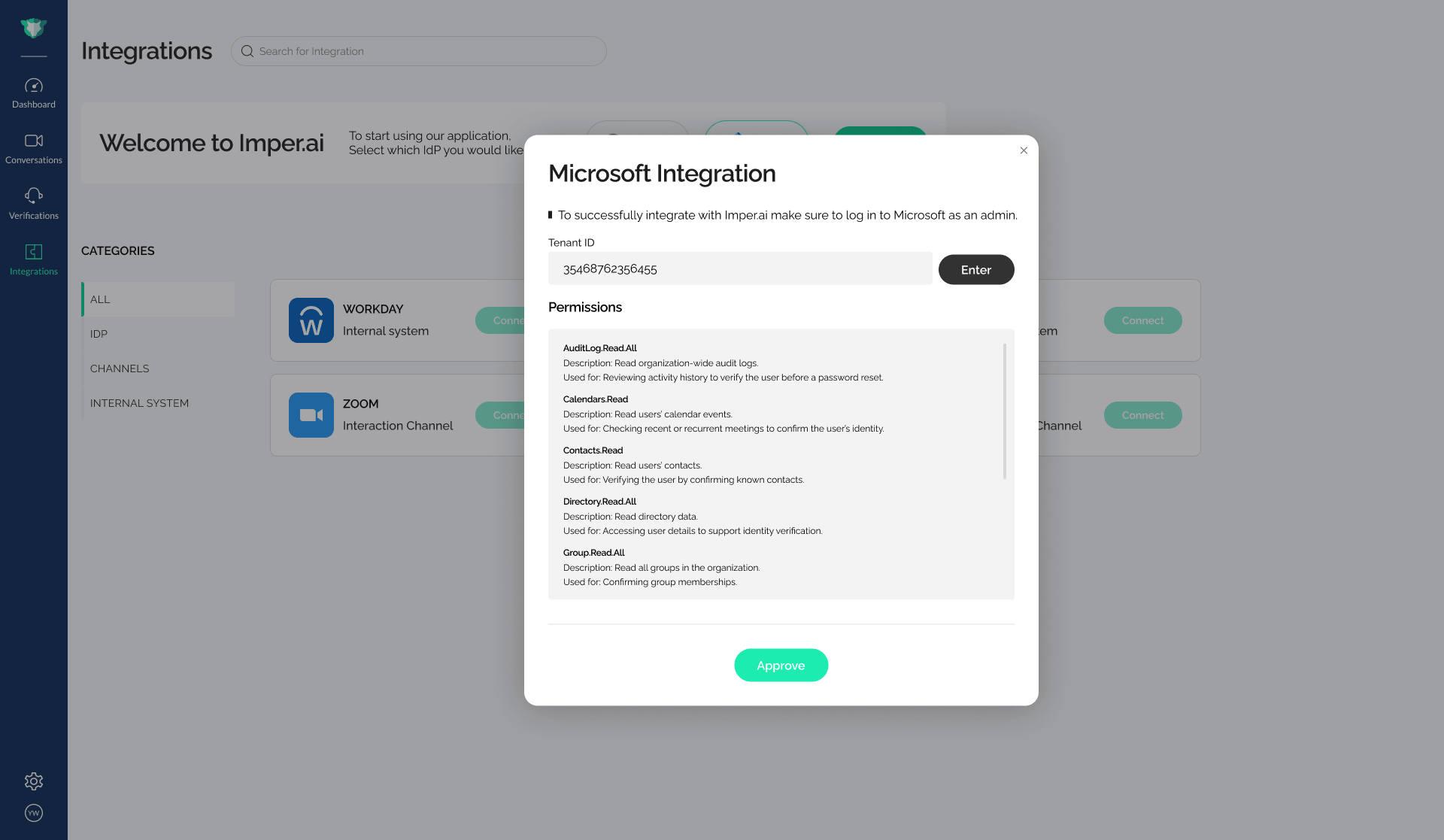Image resolution: width=1444 pixels, height=840 pixels.
Task: Switch to the ALL category
Action: [100, 299]
